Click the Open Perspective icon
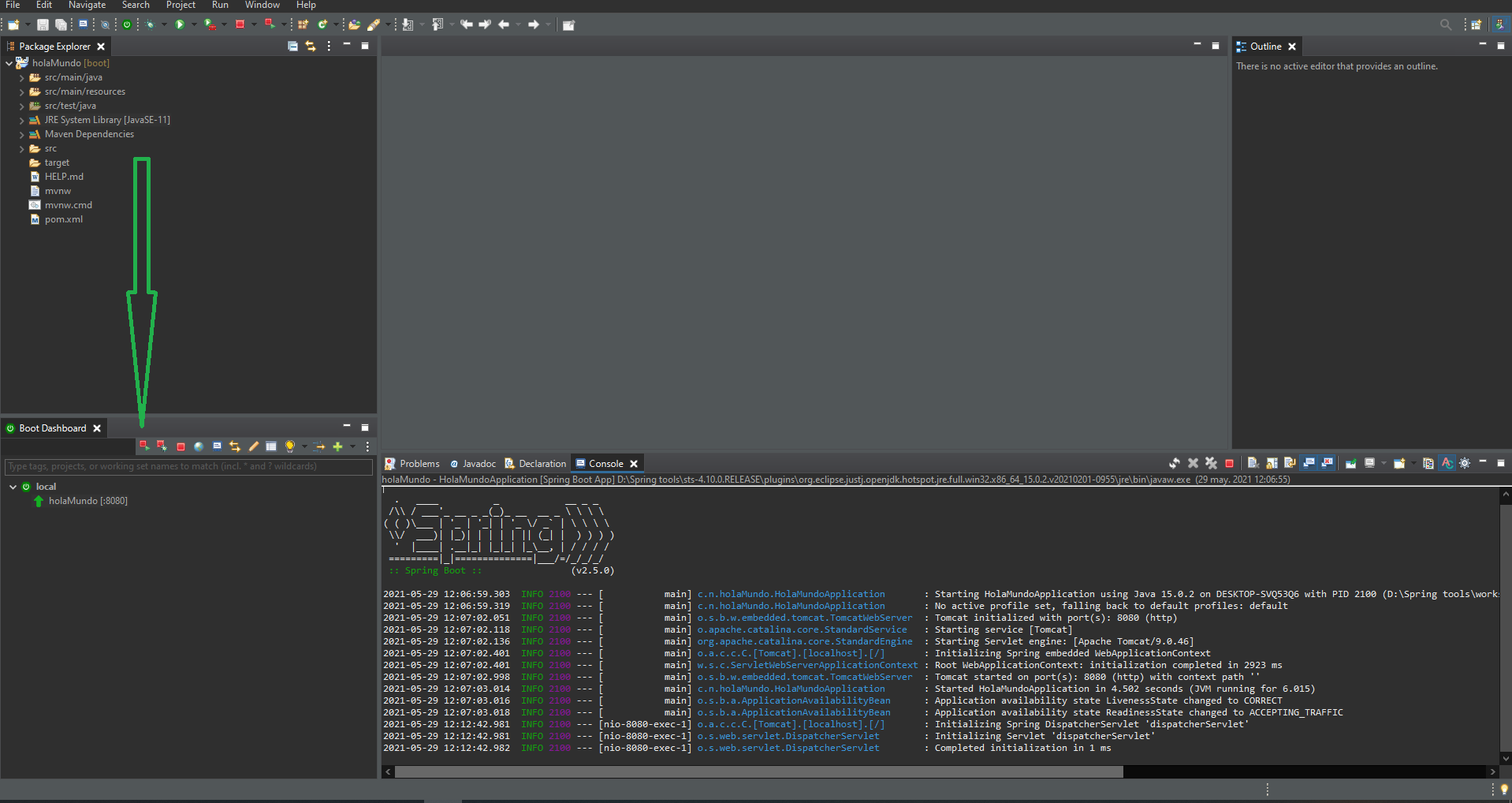The height and width of the screenshot is (803, 1512). click(x=1476, y=24)
